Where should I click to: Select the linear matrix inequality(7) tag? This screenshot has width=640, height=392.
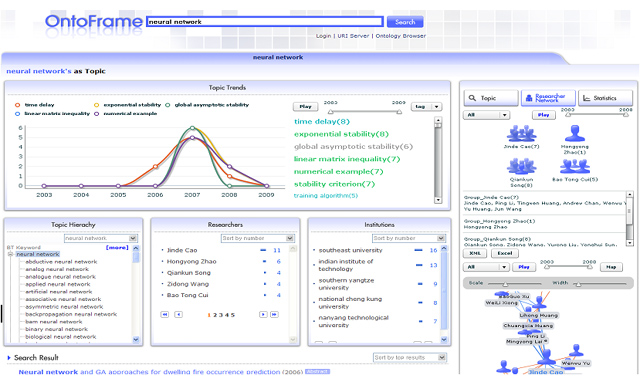point(347,159)
